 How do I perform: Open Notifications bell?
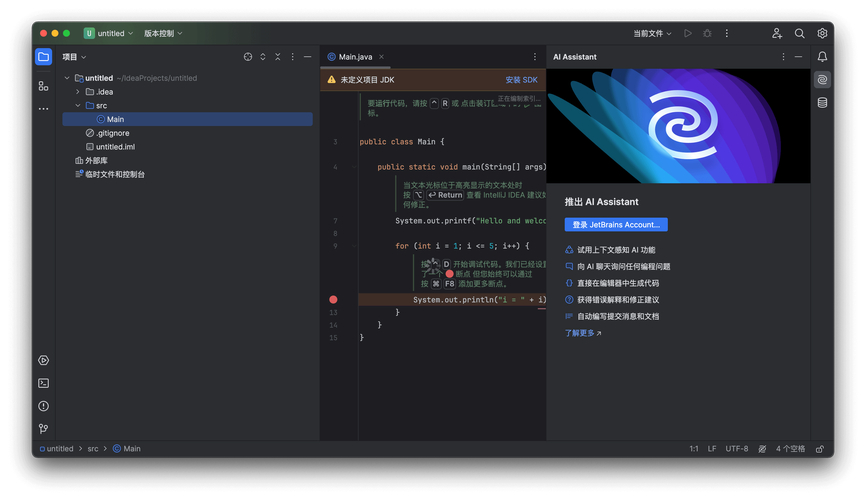coord(822,57)
